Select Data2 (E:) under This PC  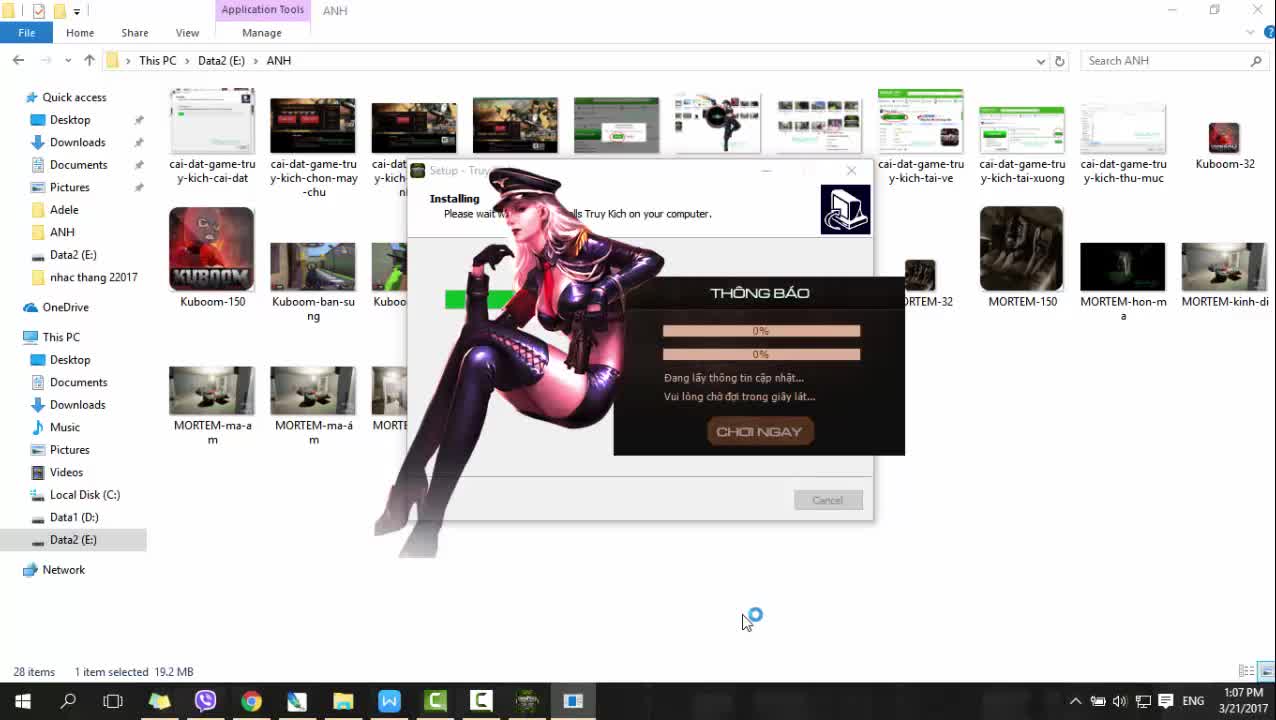73,540
